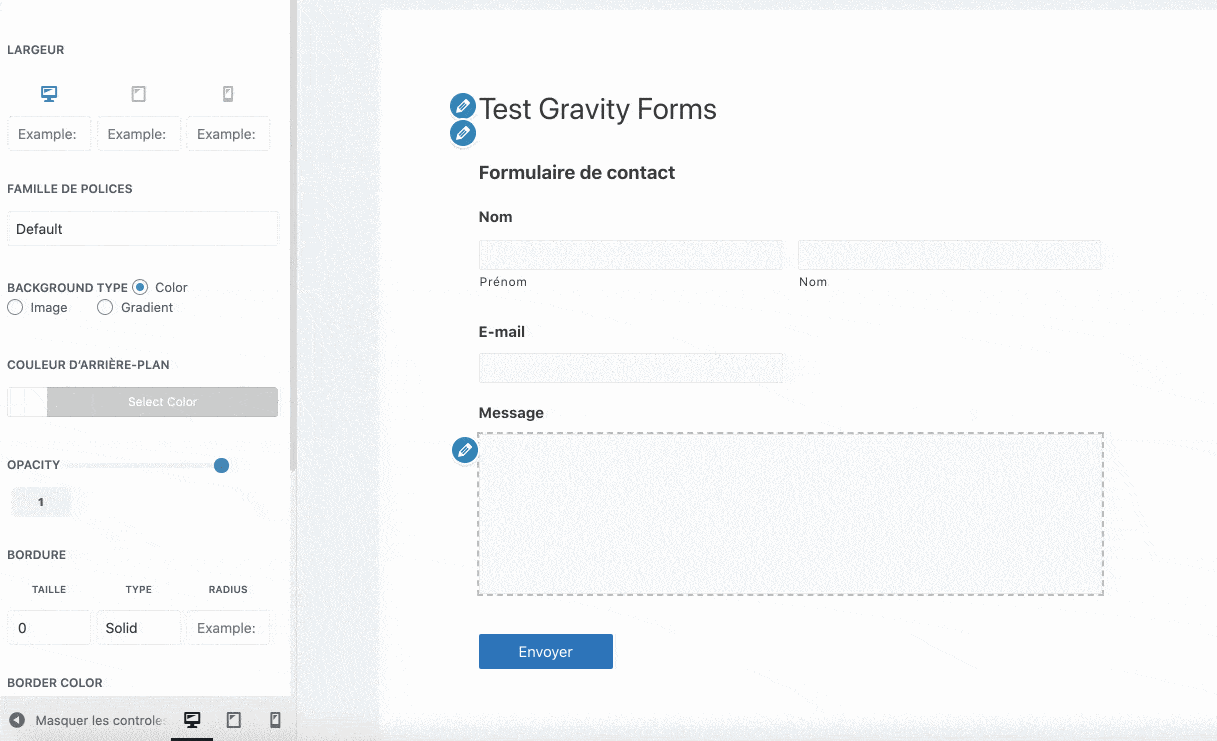Click Test Gravity Forms page title
This screenshot has width=1217, height=741.
[598, 109]
